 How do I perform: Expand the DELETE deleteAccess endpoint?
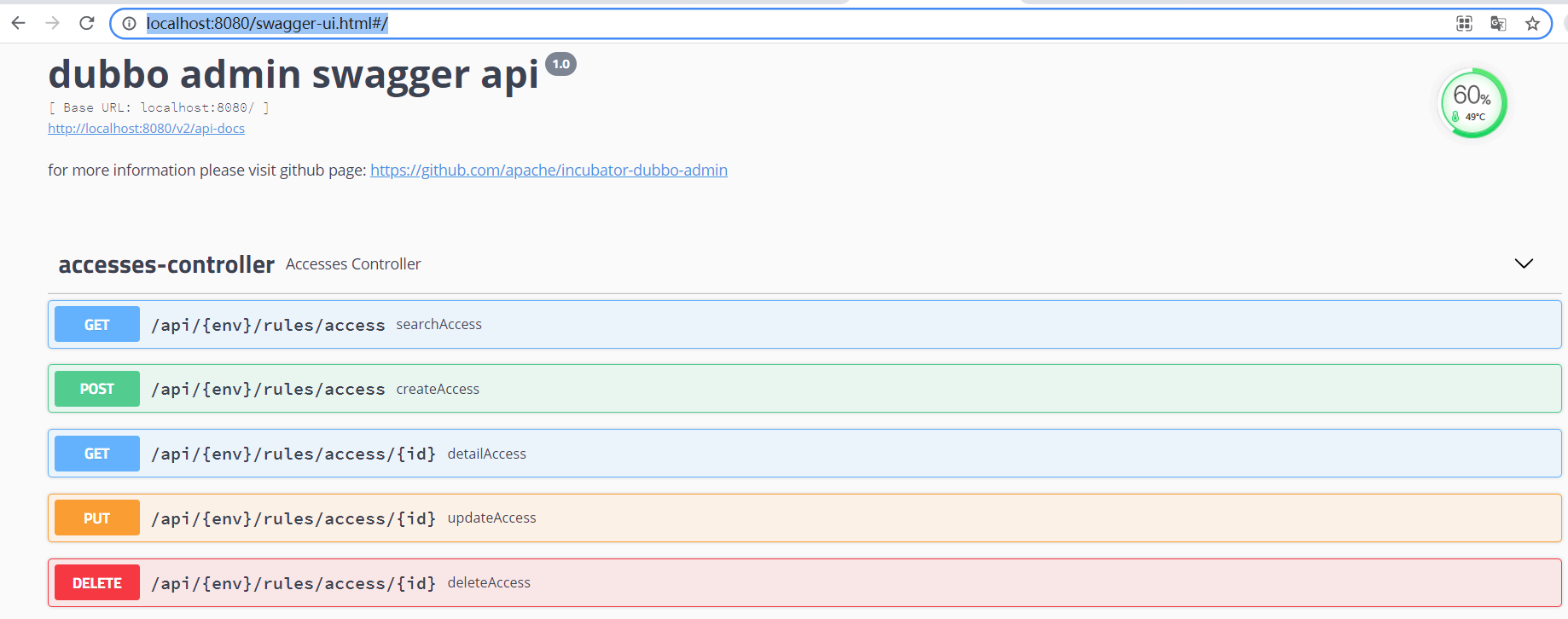coord(804,583)
